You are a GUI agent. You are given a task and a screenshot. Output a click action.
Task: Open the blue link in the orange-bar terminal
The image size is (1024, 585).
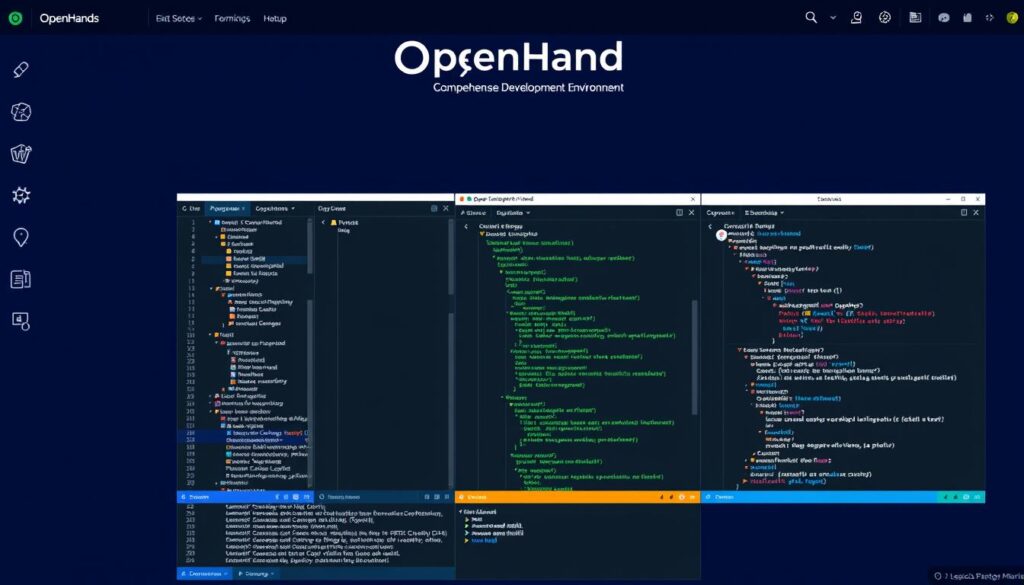(484, 541)
